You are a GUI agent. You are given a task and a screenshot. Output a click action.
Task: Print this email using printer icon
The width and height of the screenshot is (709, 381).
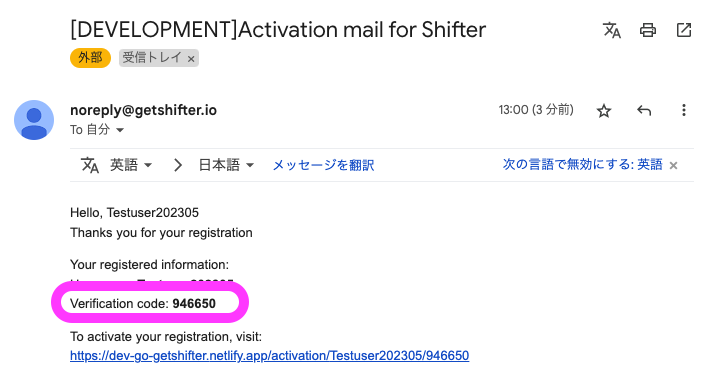click(648, 30)
